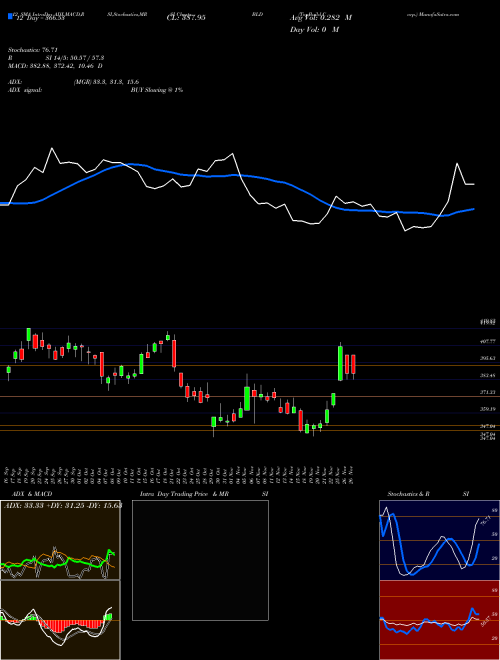The width and height of the screenshot is (500, 660).
Task: Click the 'BUY Slowing @ 1%' signal text
Action: pos(157,90)
